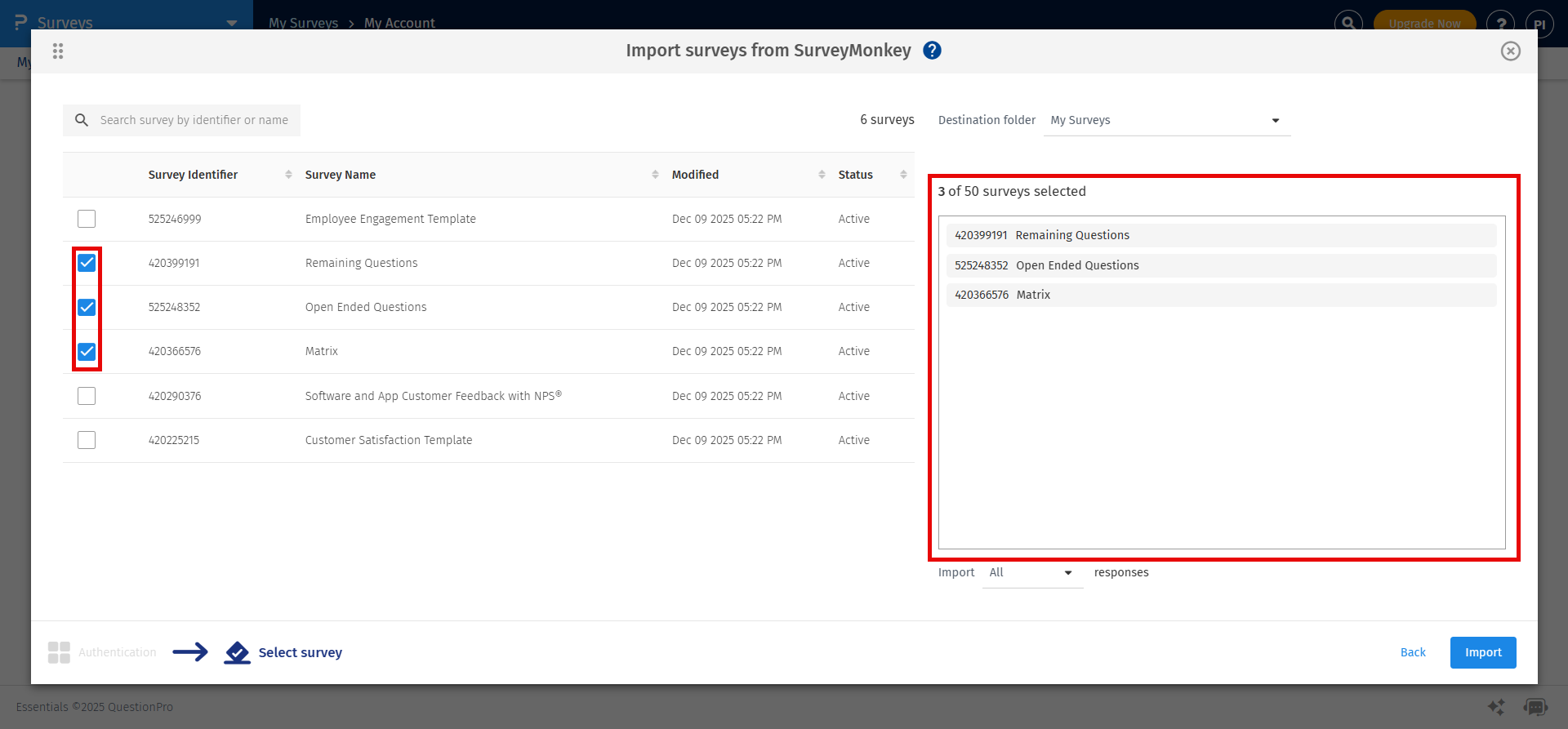
Task: Click the Authentication step label
Action: pos(118,652)
